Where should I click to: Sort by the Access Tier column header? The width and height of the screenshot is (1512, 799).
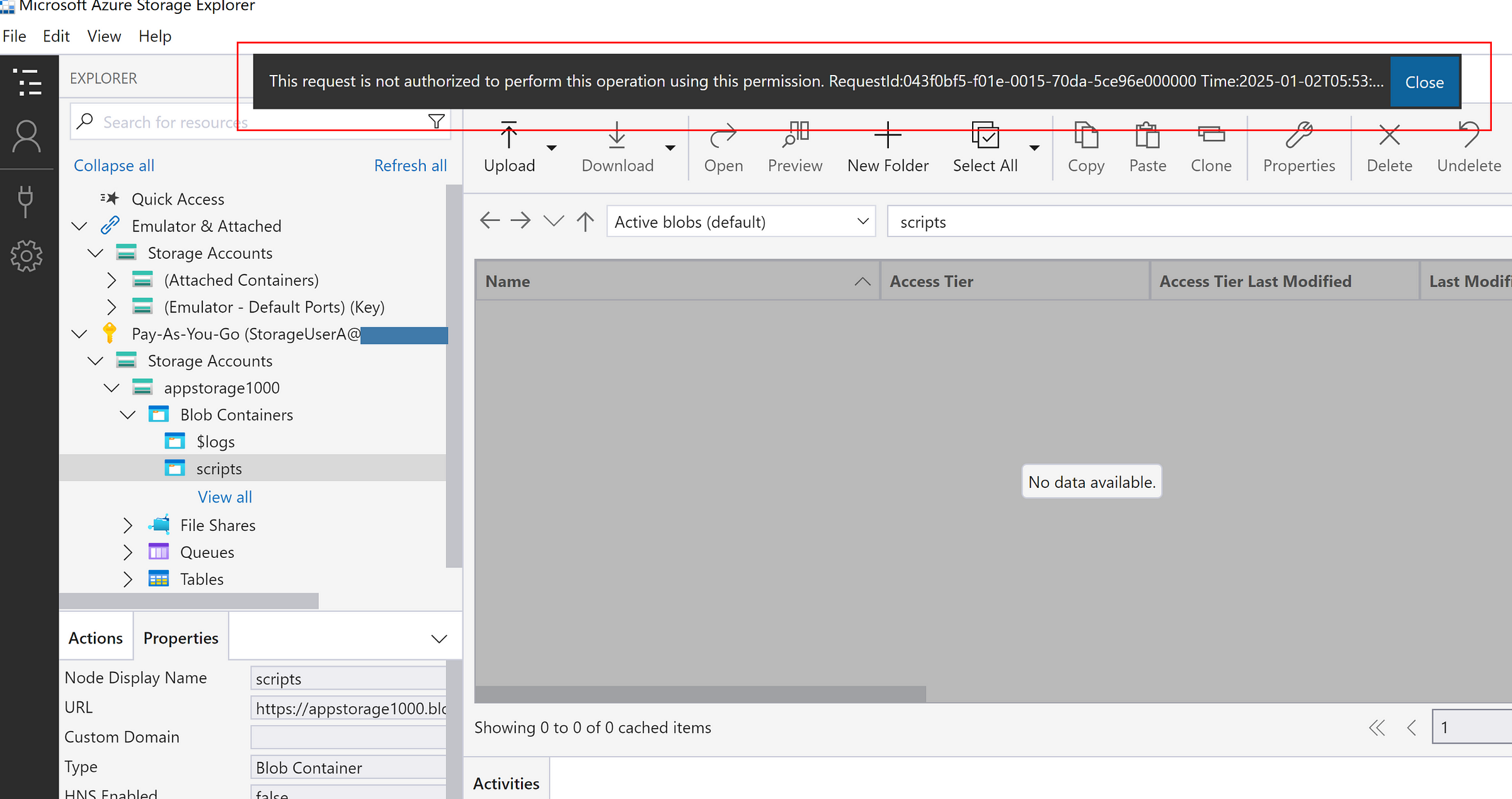(x=1015, y=281)
